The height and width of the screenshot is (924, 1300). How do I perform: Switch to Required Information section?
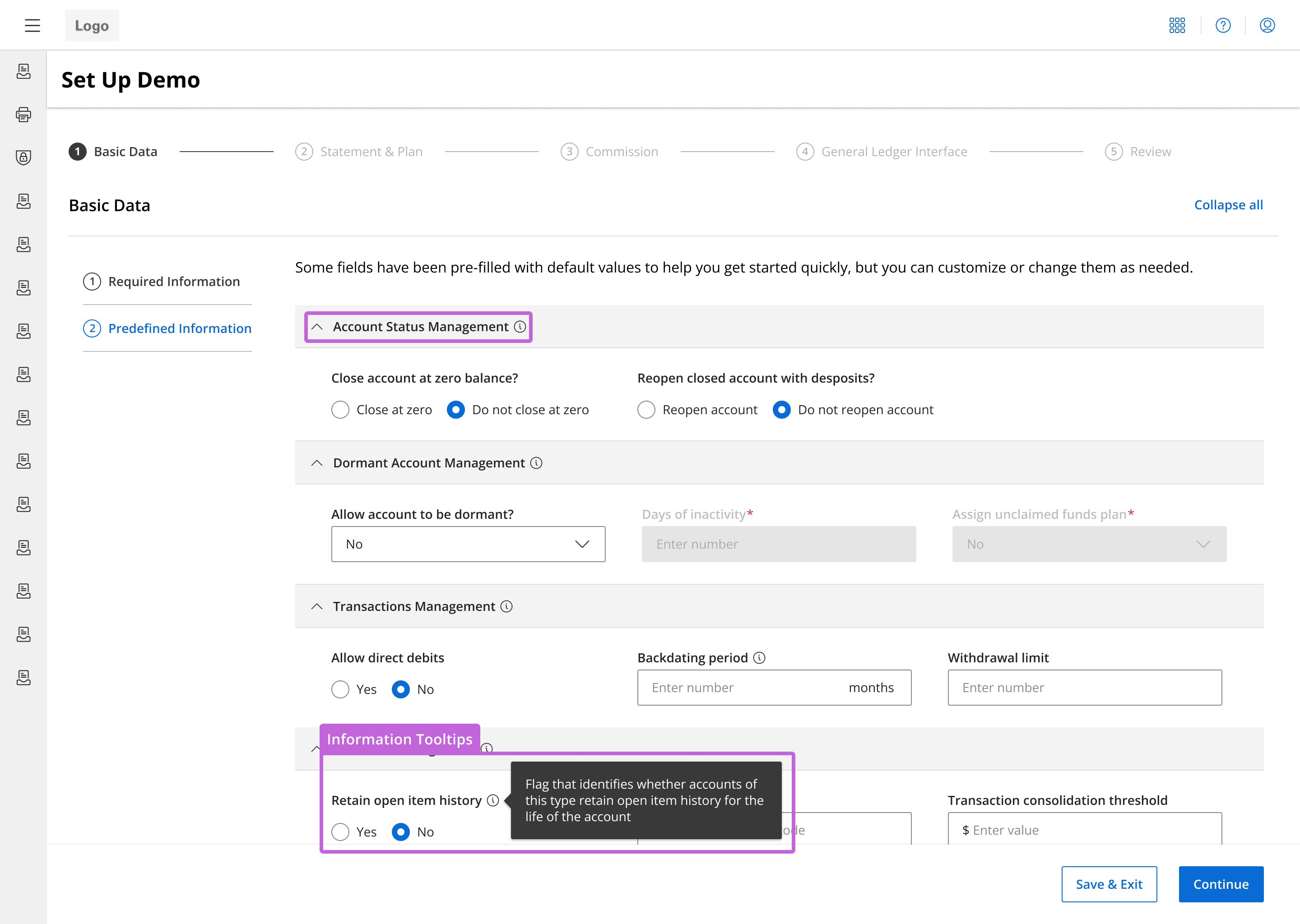coord(174,282)
